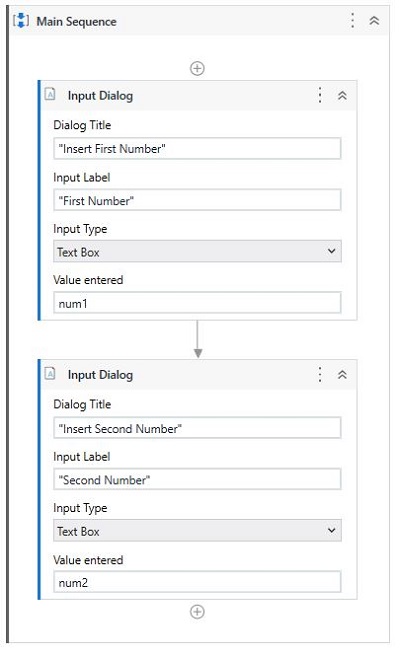Open Main Sequence options menu (three dots)
This screenshot has width=400, height=655.
(x=353, y=20)
